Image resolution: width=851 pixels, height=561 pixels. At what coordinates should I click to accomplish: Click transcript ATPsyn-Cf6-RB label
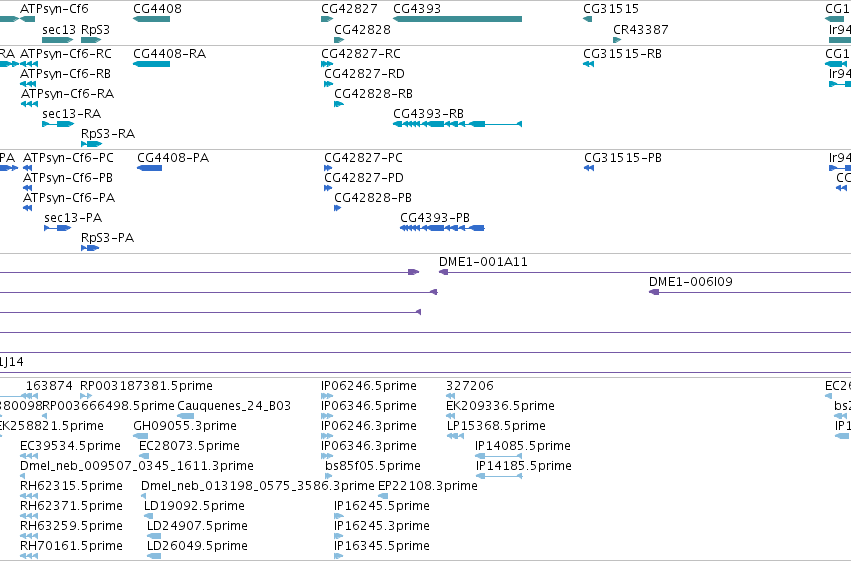(x=65, y=74)
